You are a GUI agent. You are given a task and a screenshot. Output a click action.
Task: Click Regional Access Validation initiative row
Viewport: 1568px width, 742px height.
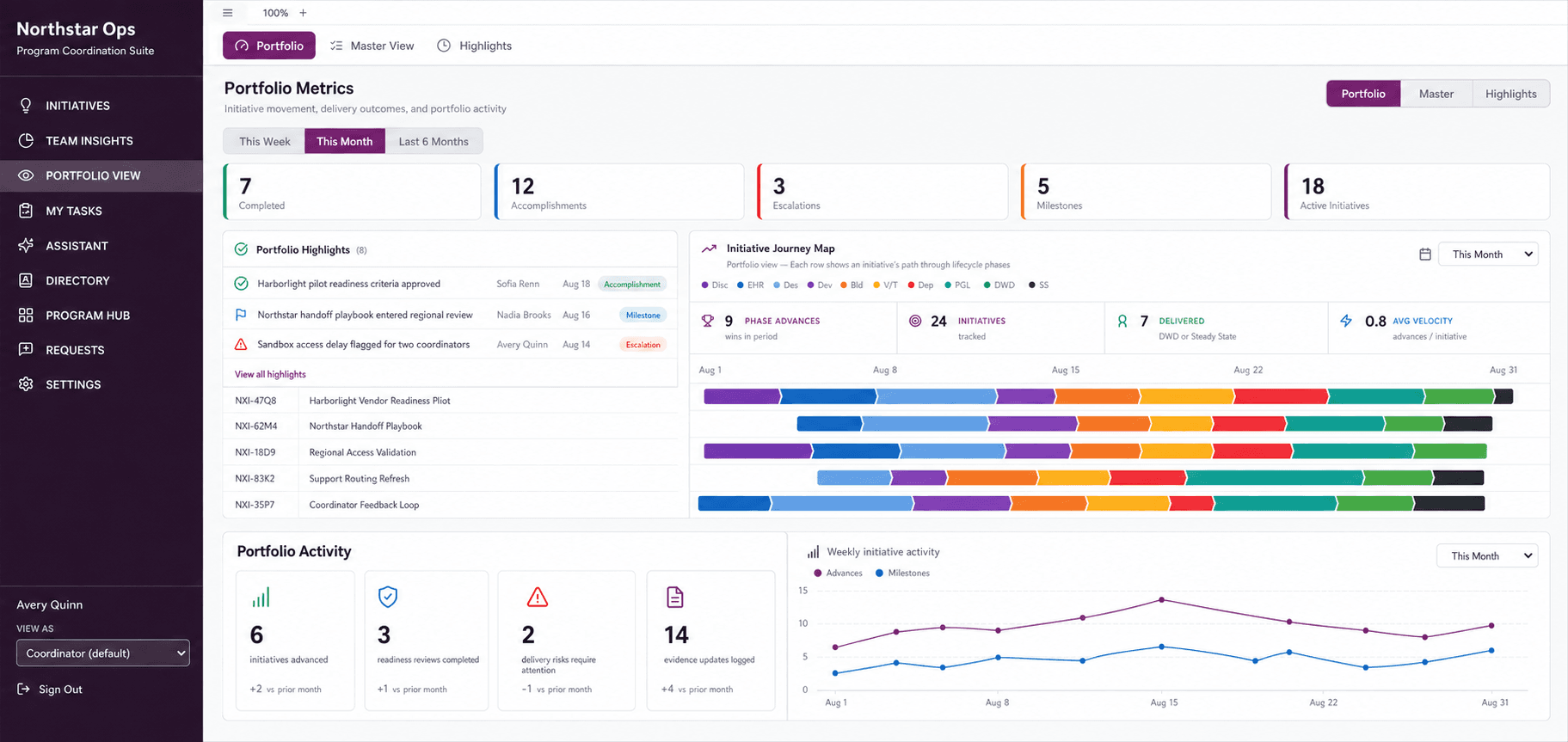(x=451, y=452)
